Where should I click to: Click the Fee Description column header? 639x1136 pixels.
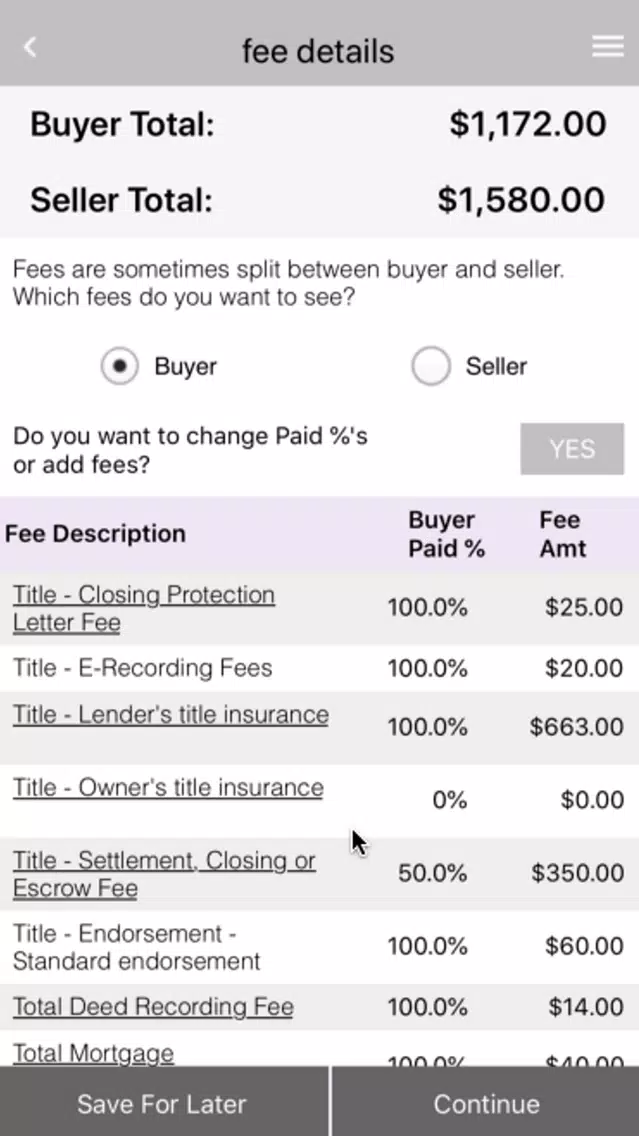click(x=95, y=534)
